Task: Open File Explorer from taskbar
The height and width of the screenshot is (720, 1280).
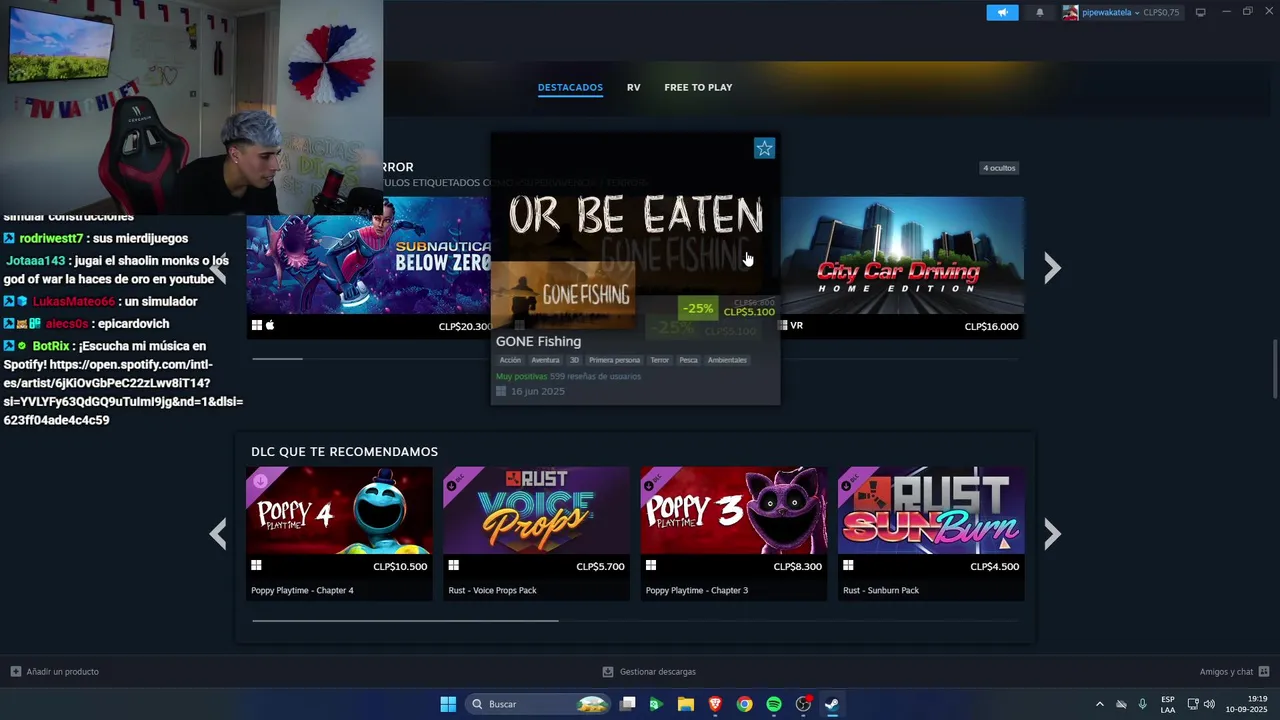Action: point(685,704)
